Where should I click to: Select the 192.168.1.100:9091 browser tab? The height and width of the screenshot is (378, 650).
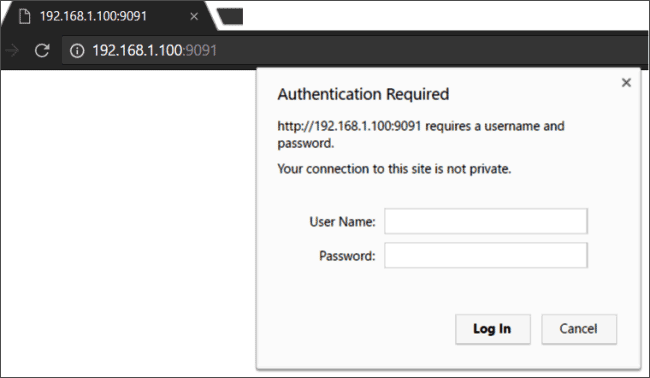109,16
